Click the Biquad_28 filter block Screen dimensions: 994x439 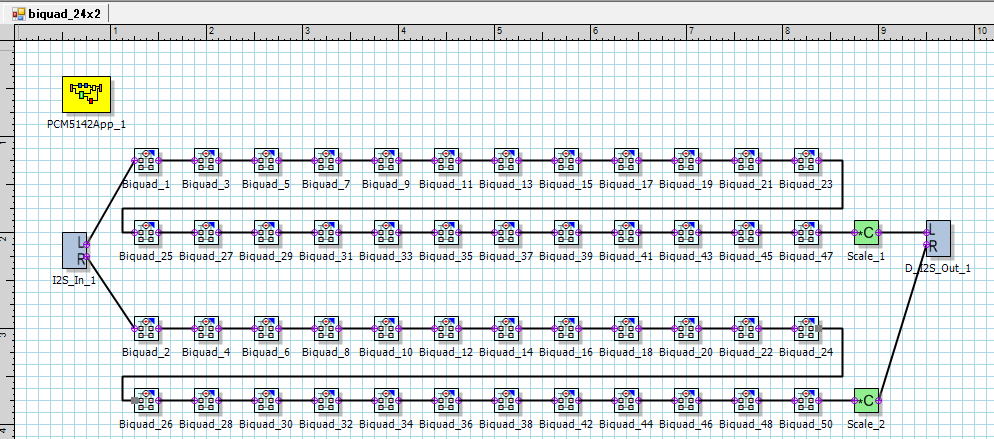click(206, 400)
